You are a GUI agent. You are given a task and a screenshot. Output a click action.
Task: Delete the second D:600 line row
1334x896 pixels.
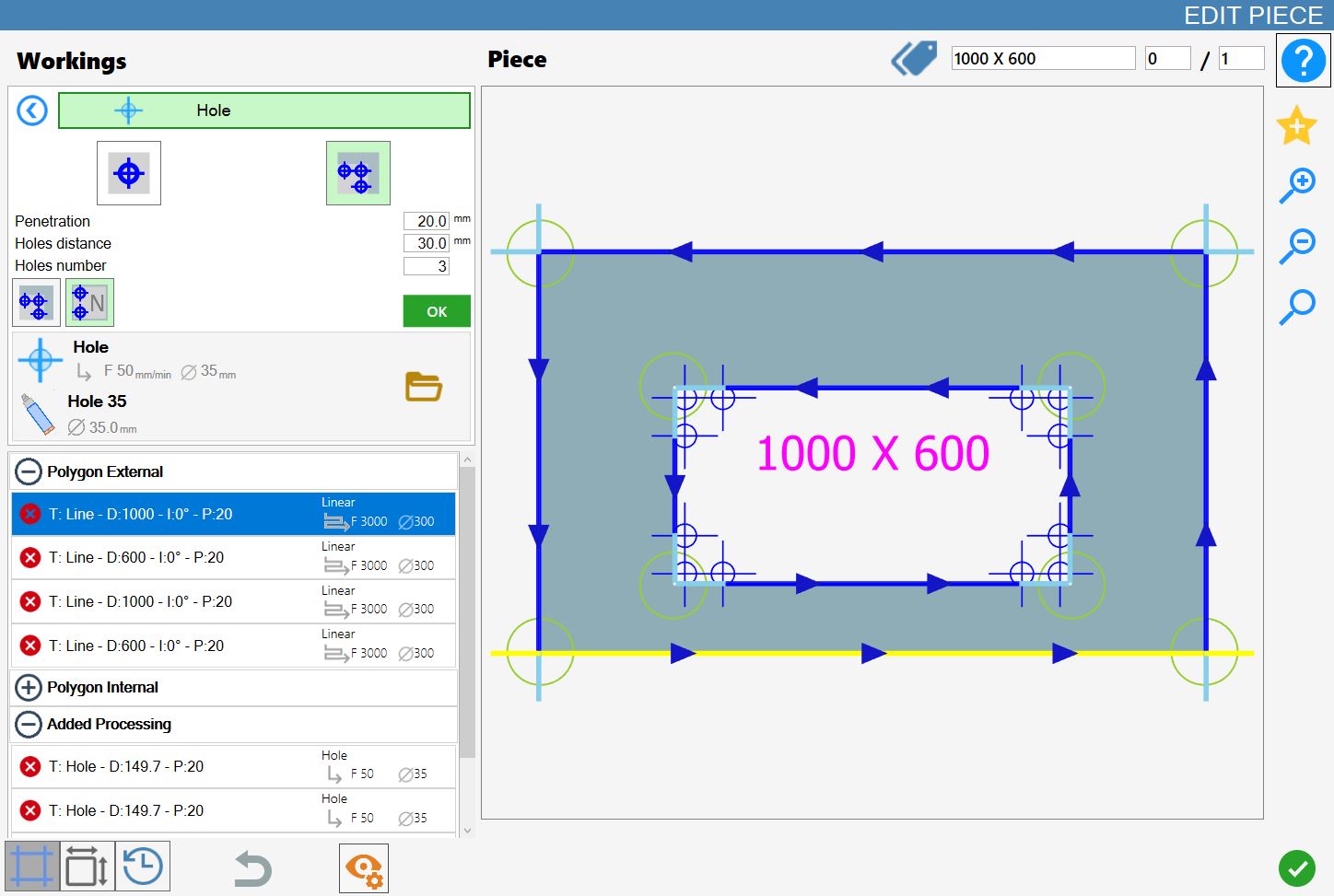click(x=30, y=646)
